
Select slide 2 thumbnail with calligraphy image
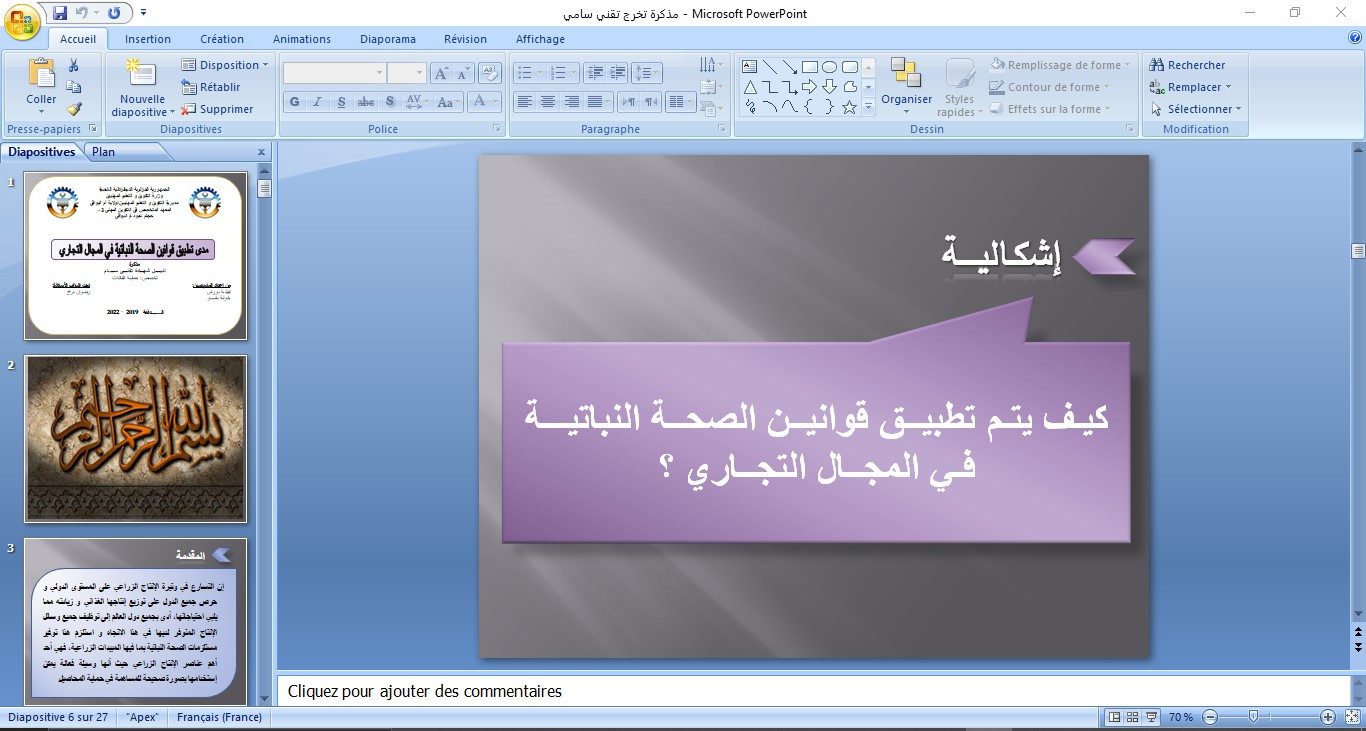click(135, 438)
